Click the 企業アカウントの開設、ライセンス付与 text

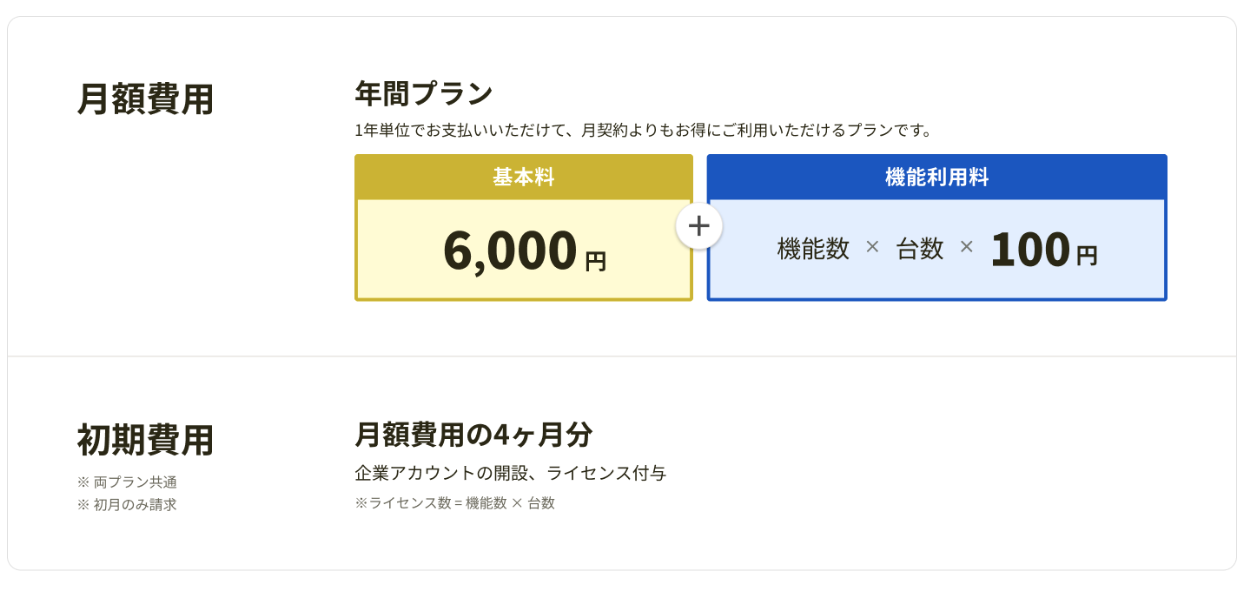point(510,473)
